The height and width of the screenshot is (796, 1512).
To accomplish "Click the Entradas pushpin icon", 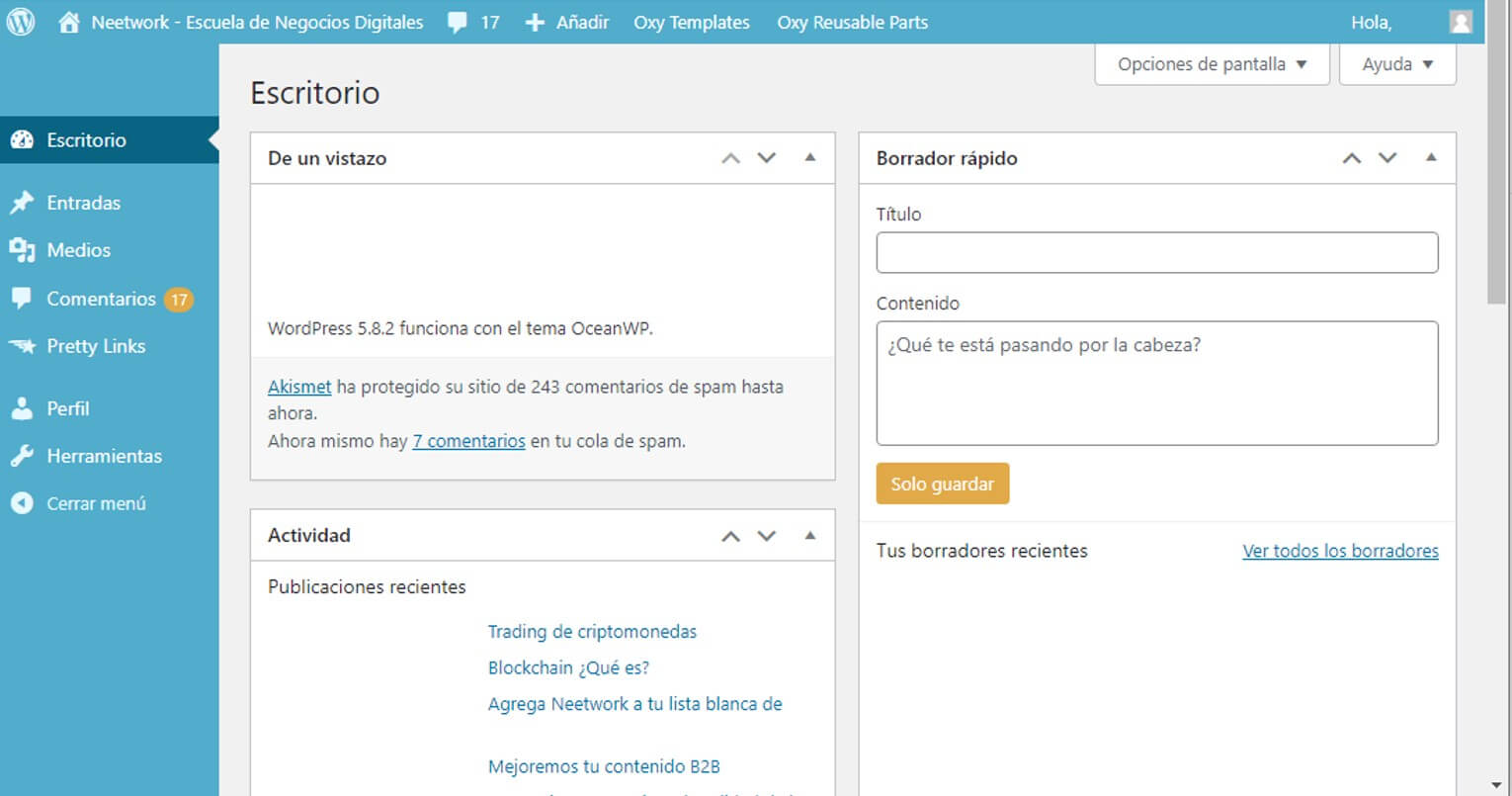I will 24,202.
